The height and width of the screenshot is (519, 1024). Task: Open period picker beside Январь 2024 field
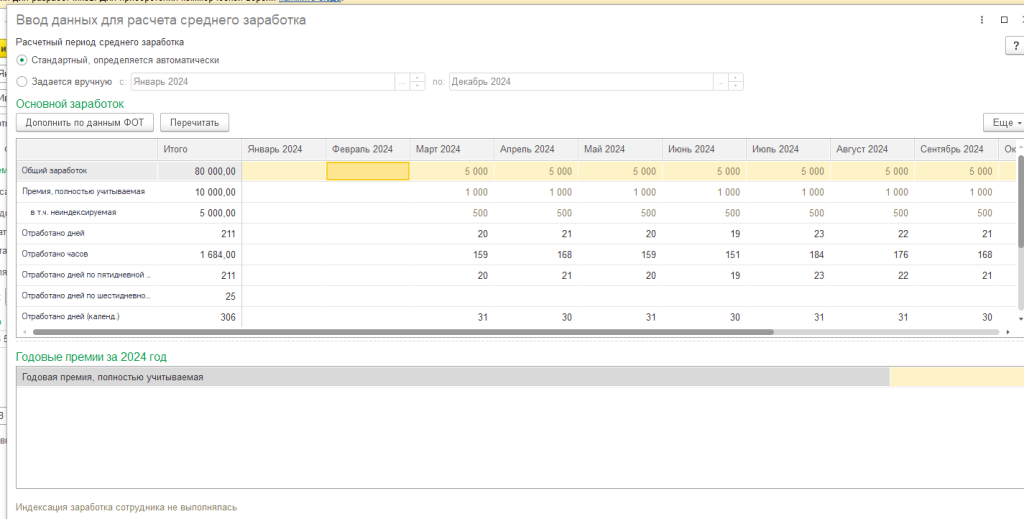tap(402, 82)
